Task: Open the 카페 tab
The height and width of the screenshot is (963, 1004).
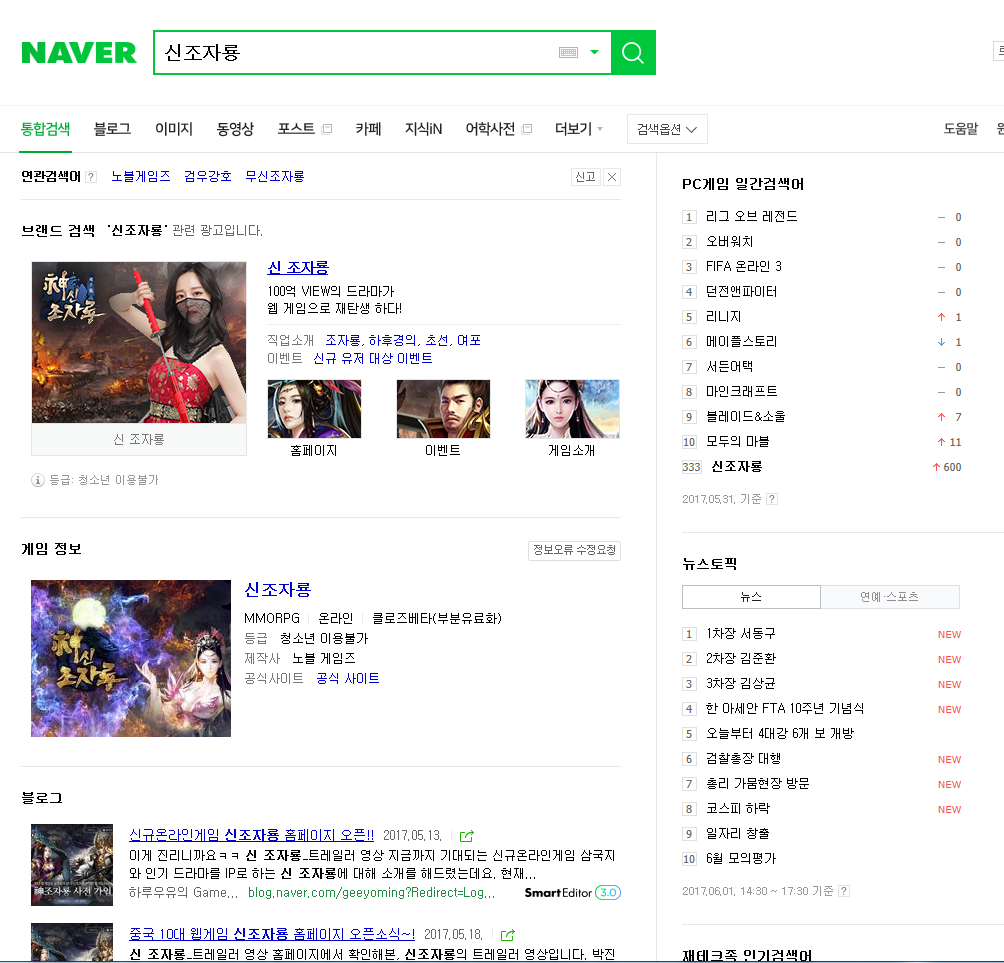Action: [x=368, y=129]
